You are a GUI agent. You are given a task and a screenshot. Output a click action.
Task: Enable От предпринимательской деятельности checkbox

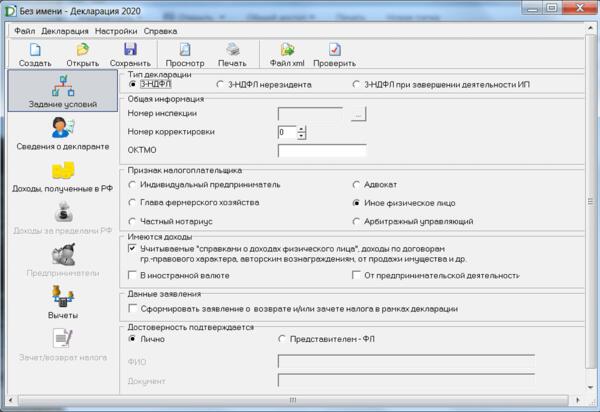point(356,275)
